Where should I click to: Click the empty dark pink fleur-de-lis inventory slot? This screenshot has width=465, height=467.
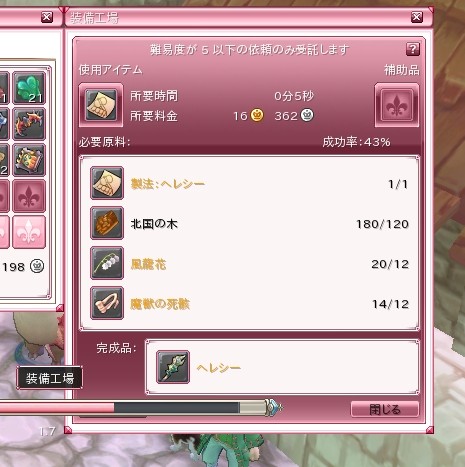coord(29,196)
